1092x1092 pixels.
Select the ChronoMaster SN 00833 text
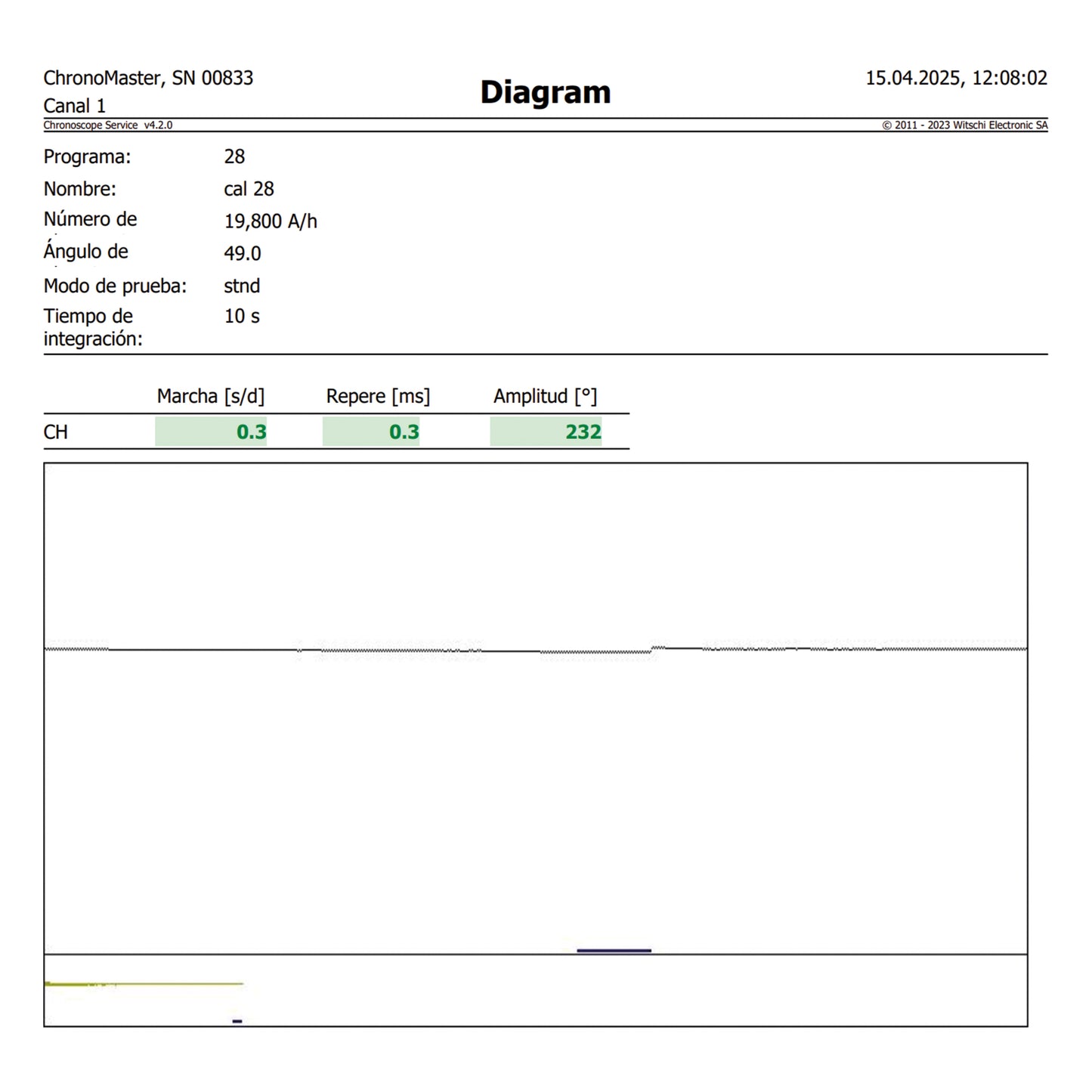148,78
